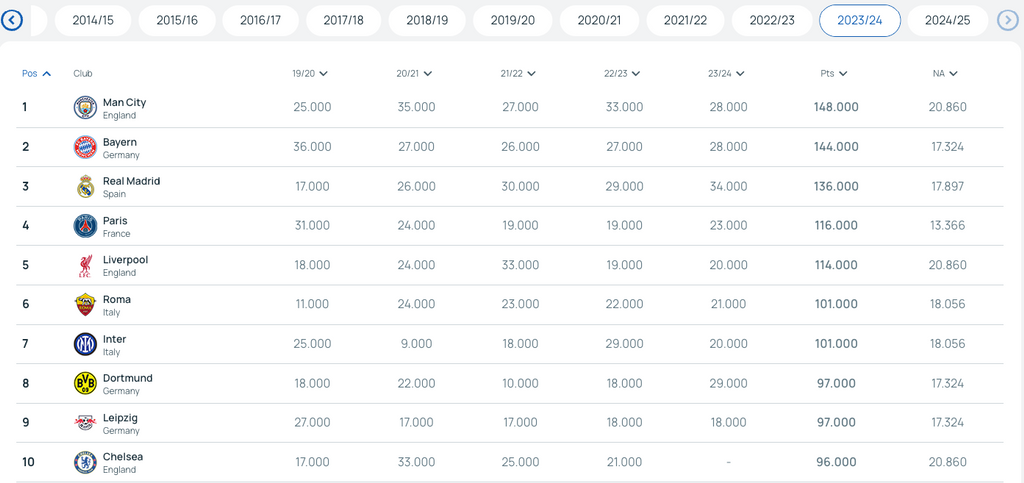Click the Liverpool club crest icon
The width and height of the screenshot is (1024, 483).
pyautogui.click(x=85, y=265)
